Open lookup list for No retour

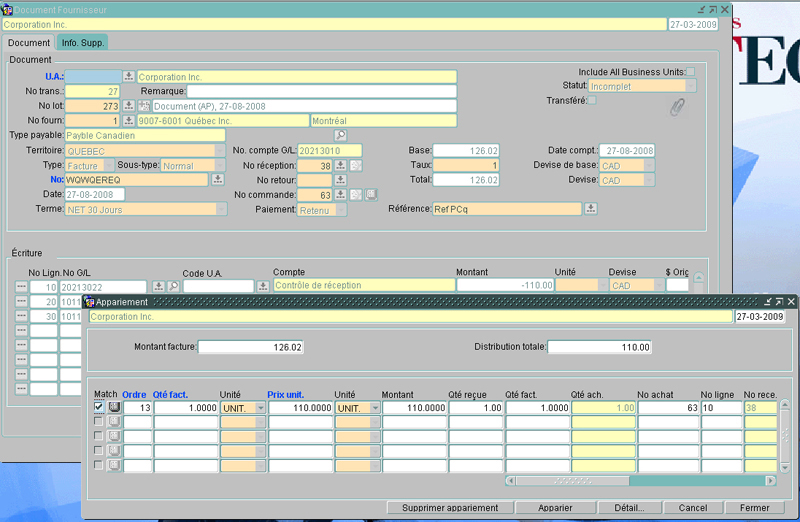(340, 180)
